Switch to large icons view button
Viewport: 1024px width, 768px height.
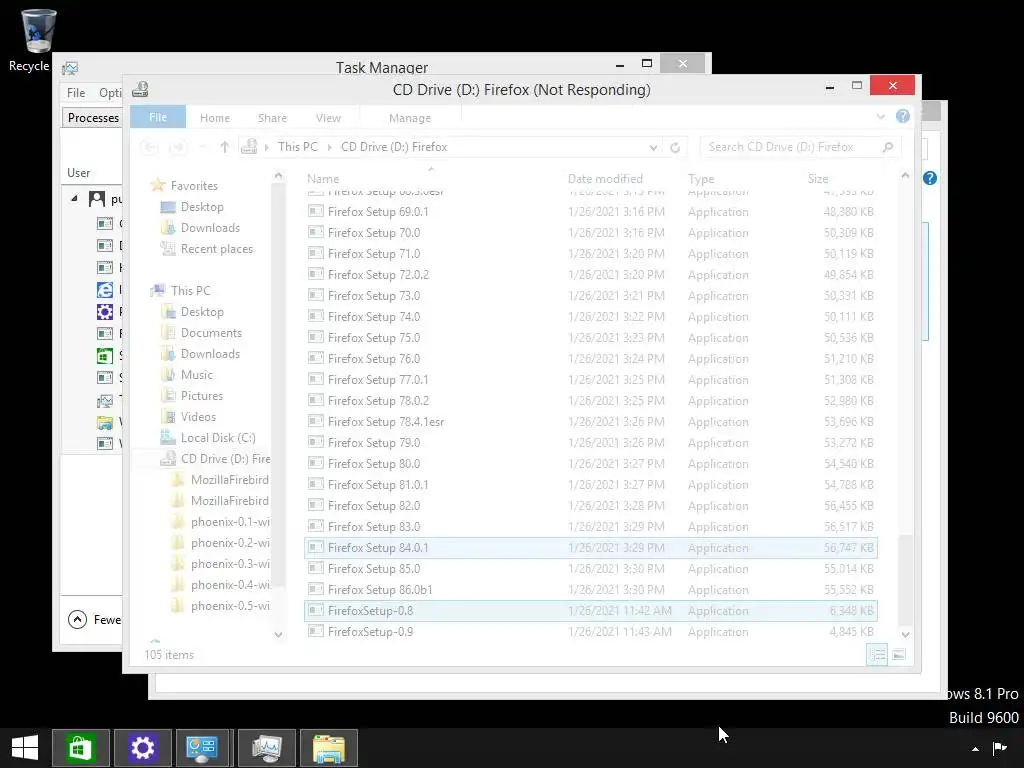point(899,654)
